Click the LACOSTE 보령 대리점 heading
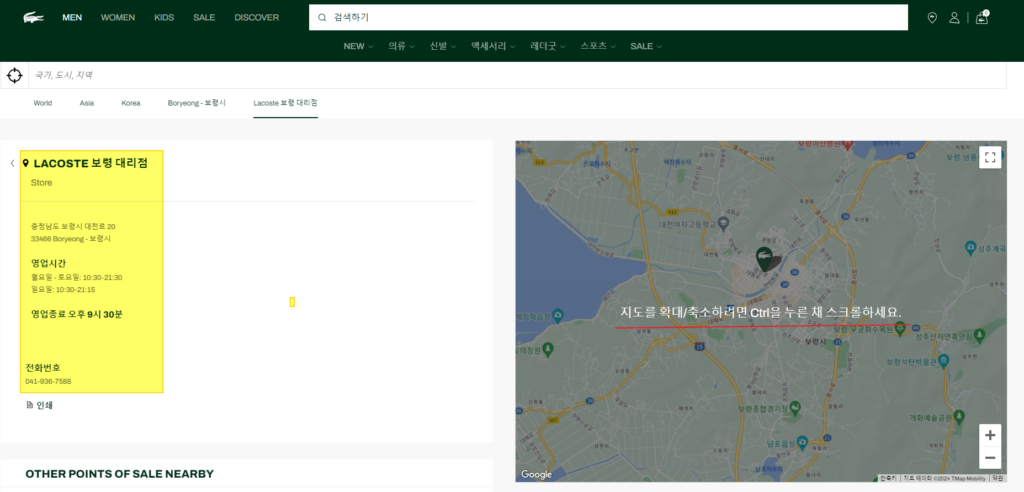This screenshot has width=1024, height=492. [x=90, y=163]
